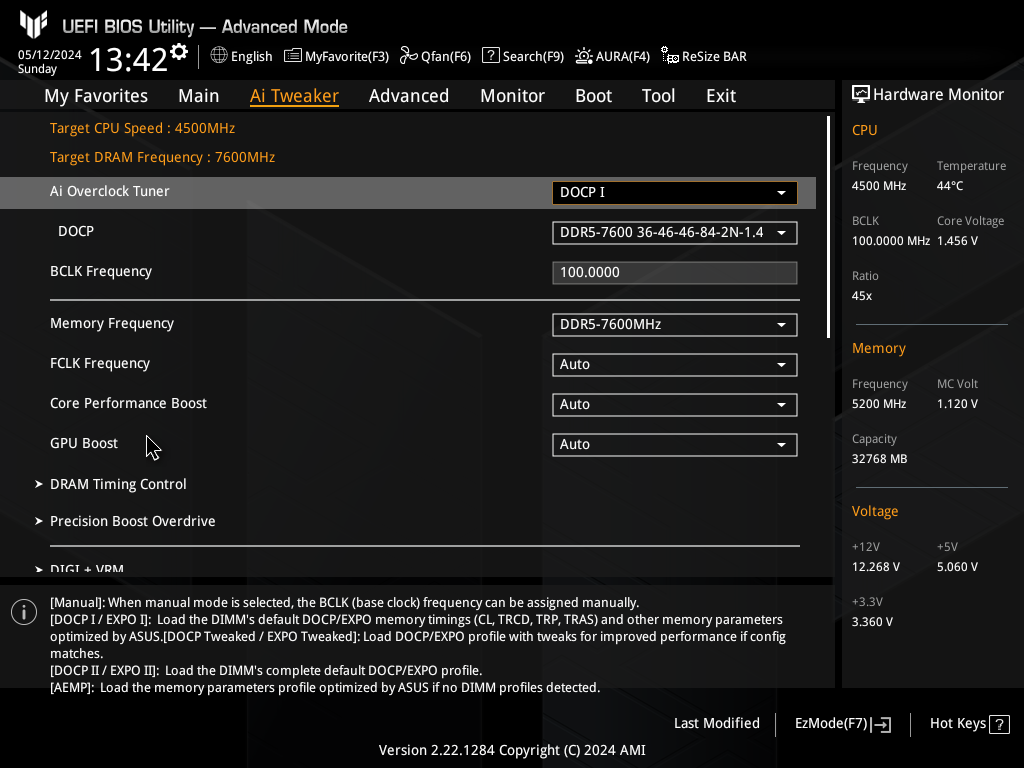Image resolution: width=1024 pixels, height=768 pixels.
Task: Open MyFavorite(F3) menu
Action: tap(336, 56)
